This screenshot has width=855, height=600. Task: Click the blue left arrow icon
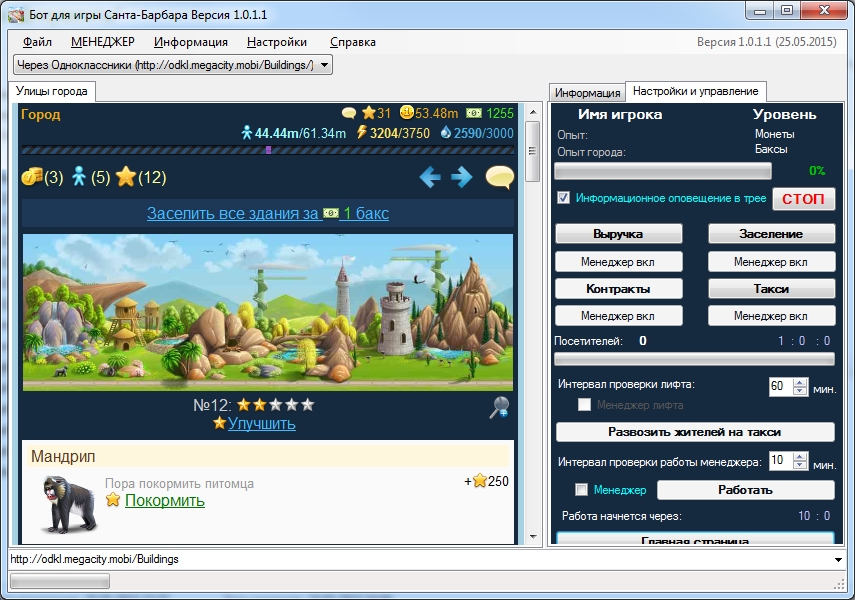point(430,177)
